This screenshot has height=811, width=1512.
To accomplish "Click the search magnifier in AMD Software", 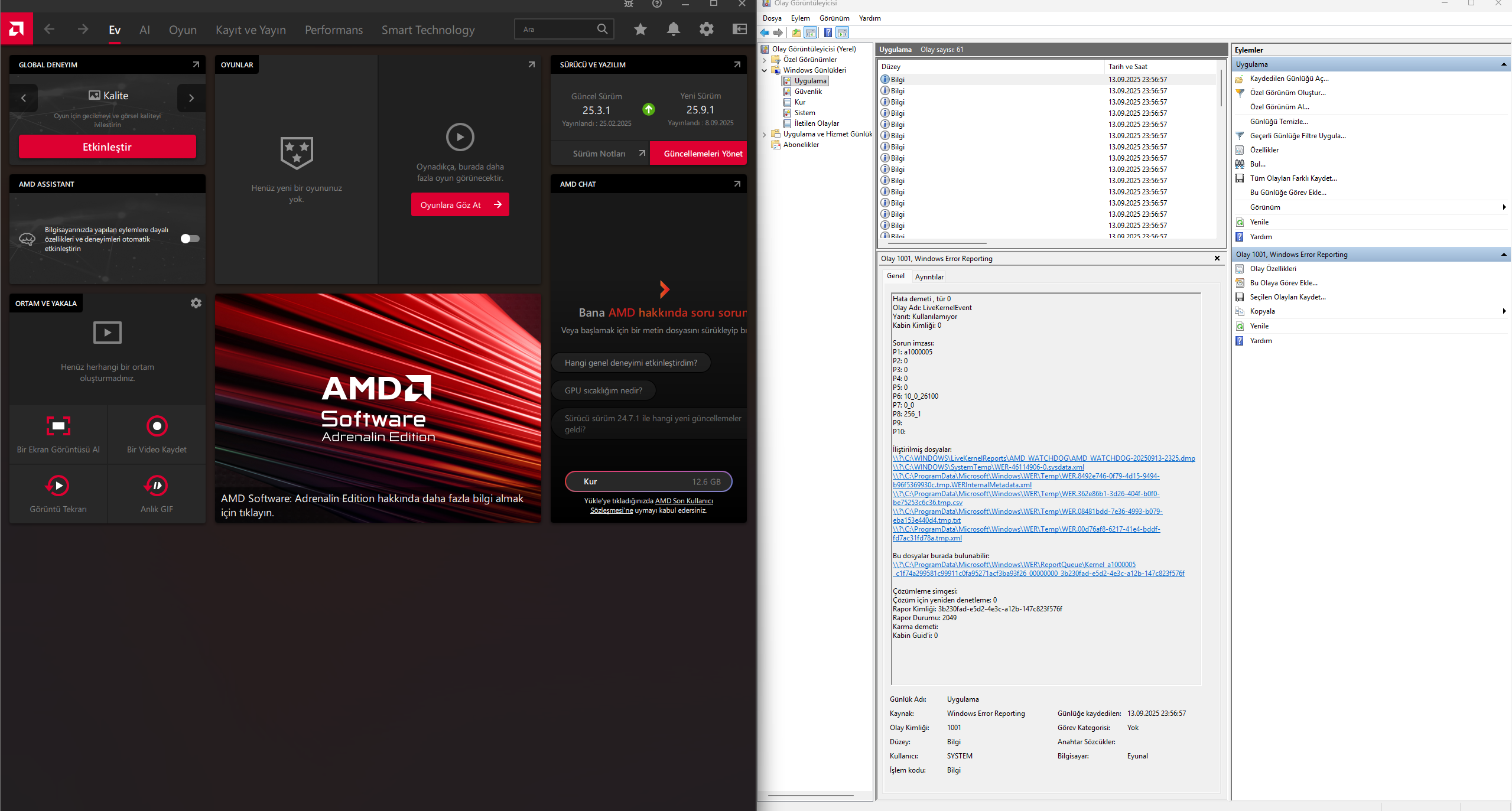I will point(602,29).
